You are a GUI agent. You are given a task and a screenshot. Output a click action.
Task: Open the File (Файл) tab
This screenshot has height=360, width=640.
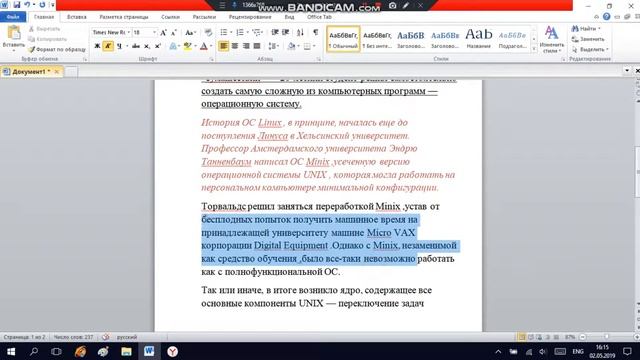click(x=13, y=17)
